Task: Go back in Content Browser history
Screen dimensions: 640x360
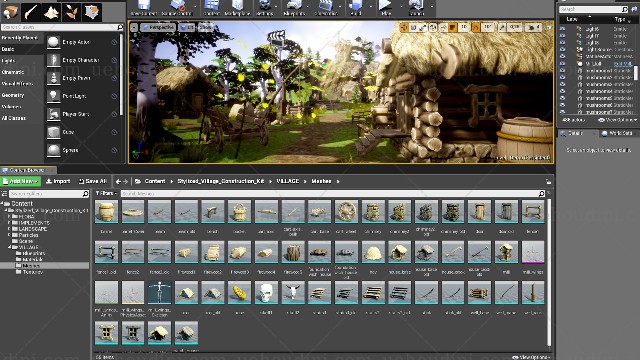Action: 118,181
